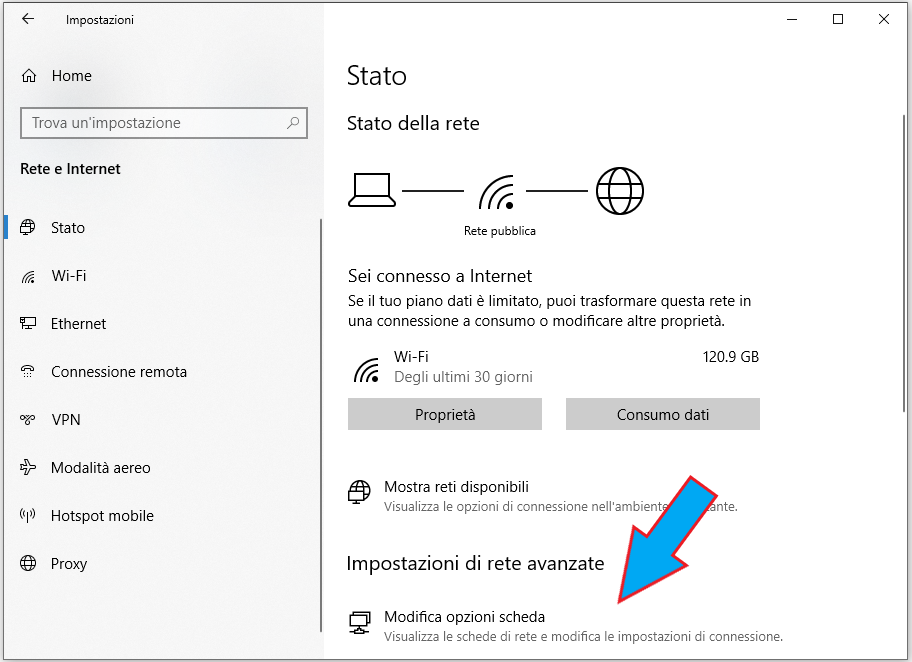Click the VPN icon in the sidebar

pyautogui.click(x=29, y=420)
